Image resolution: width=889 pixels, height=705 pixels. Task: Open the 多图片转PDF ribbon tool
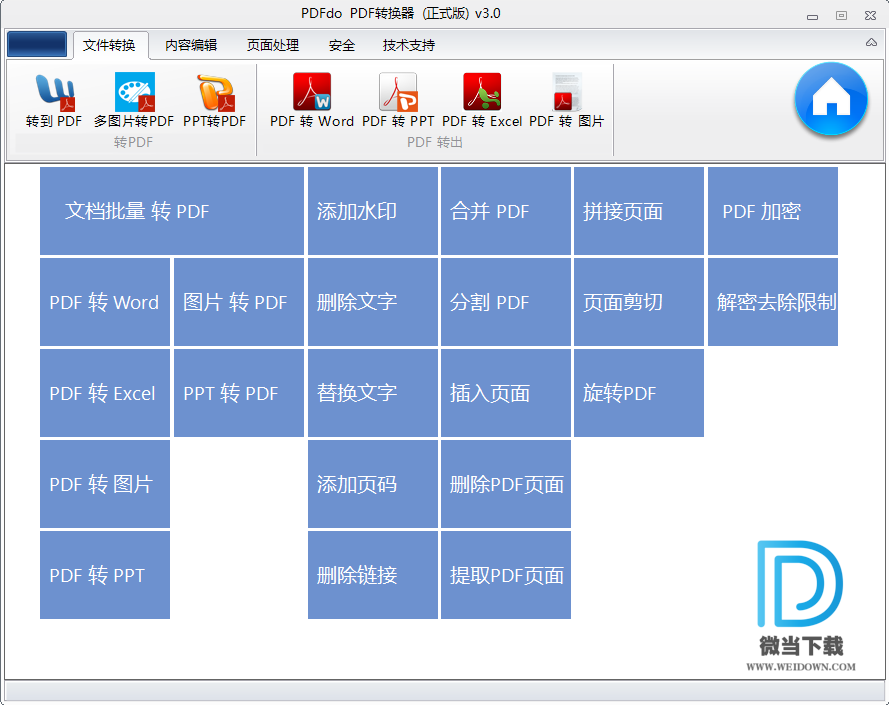pos(134,101)
